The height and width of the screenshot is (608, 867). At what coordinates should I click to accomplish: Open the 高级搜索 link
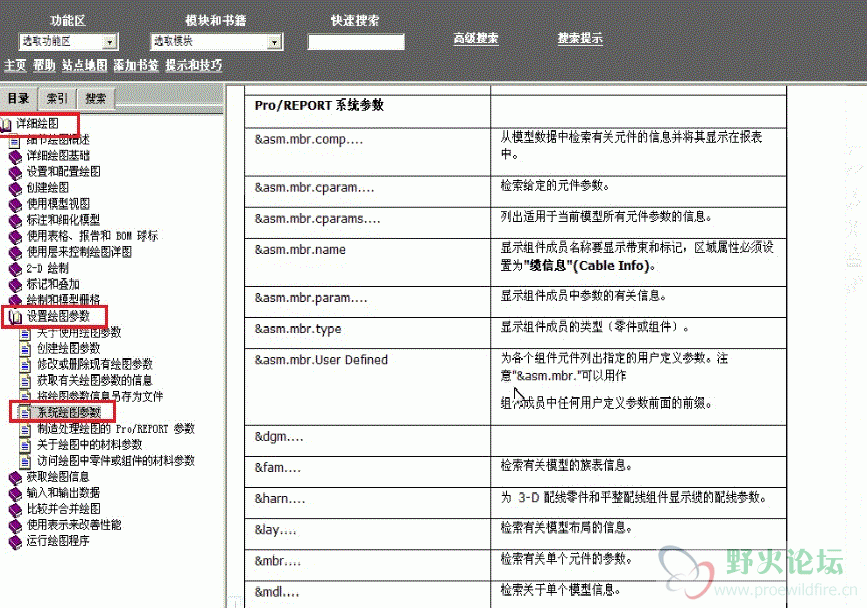pos(476,38)
